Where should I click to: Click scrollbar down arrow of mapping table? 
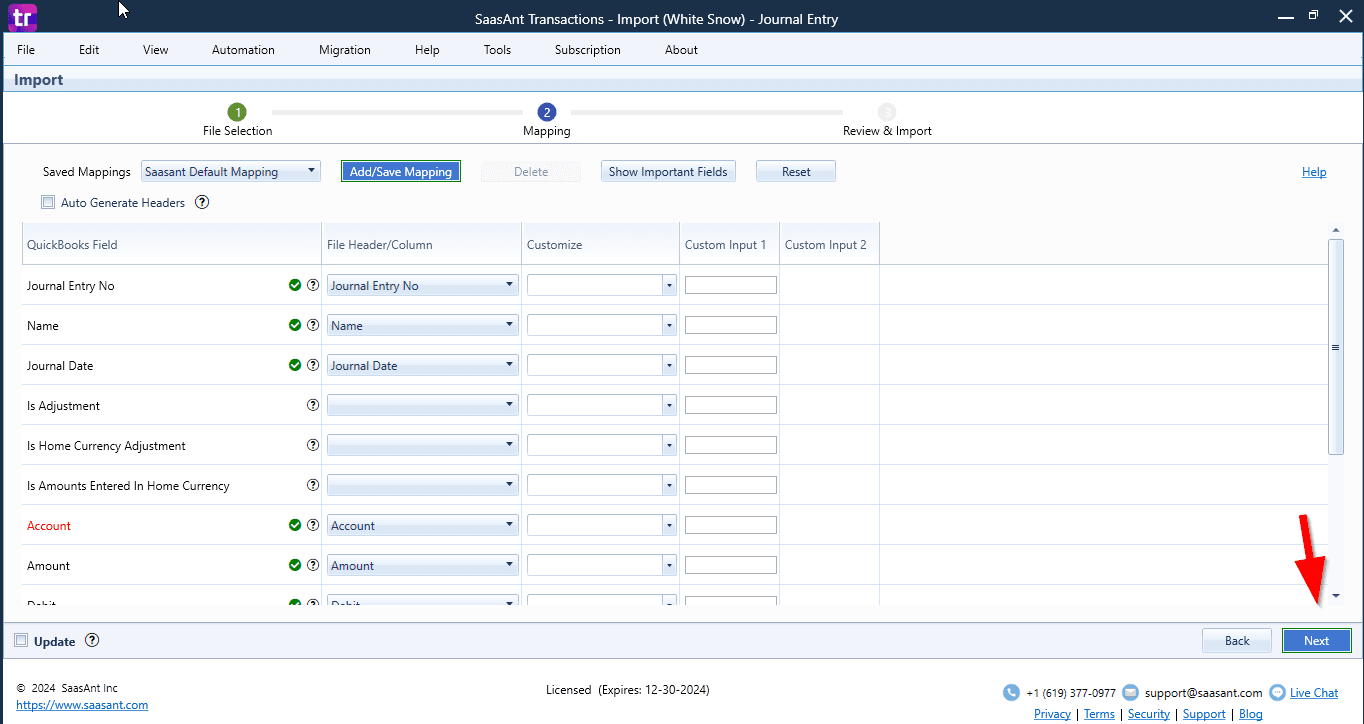1335,596
